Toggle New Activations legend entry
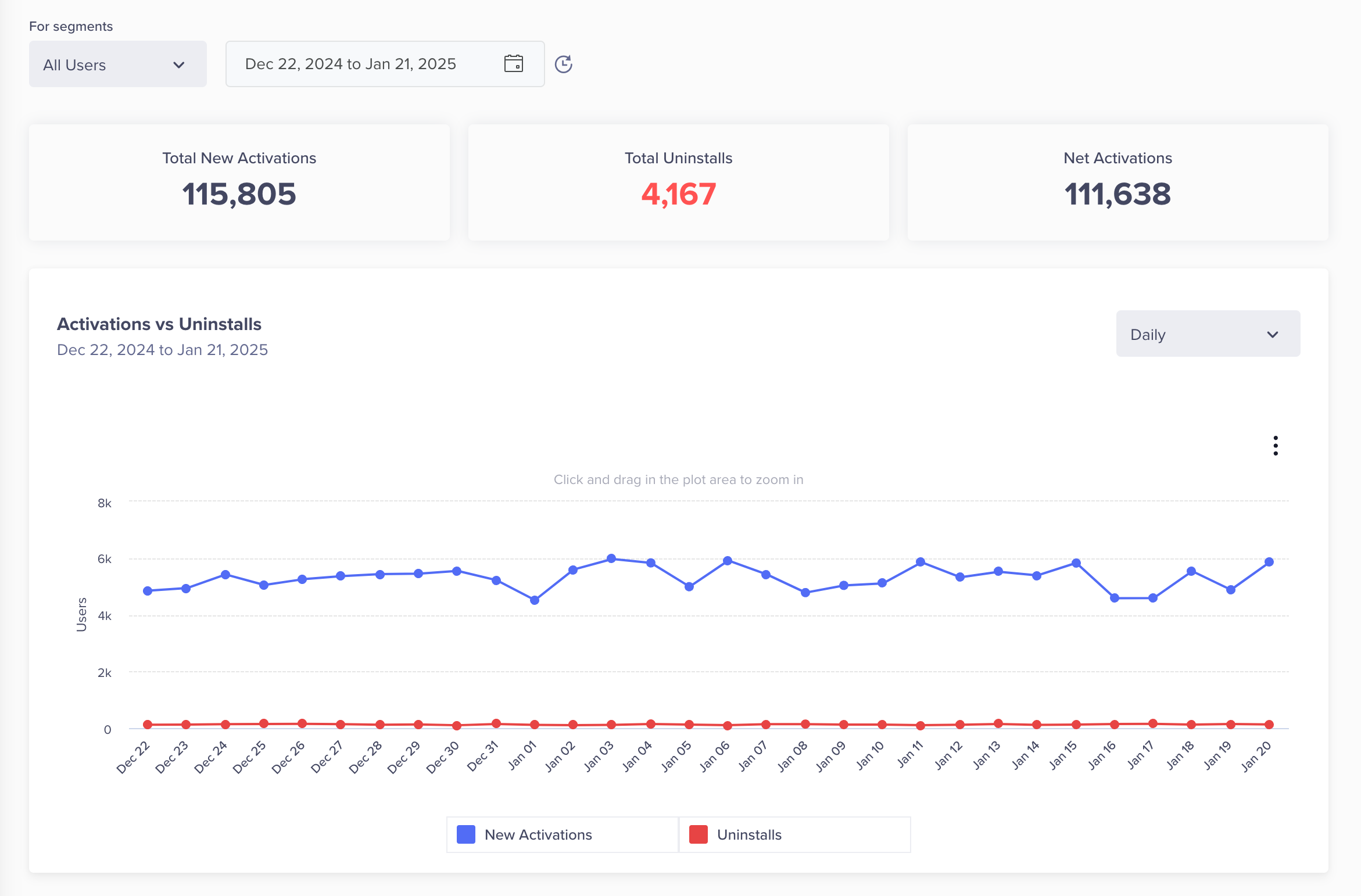 (x=562, y=834)
